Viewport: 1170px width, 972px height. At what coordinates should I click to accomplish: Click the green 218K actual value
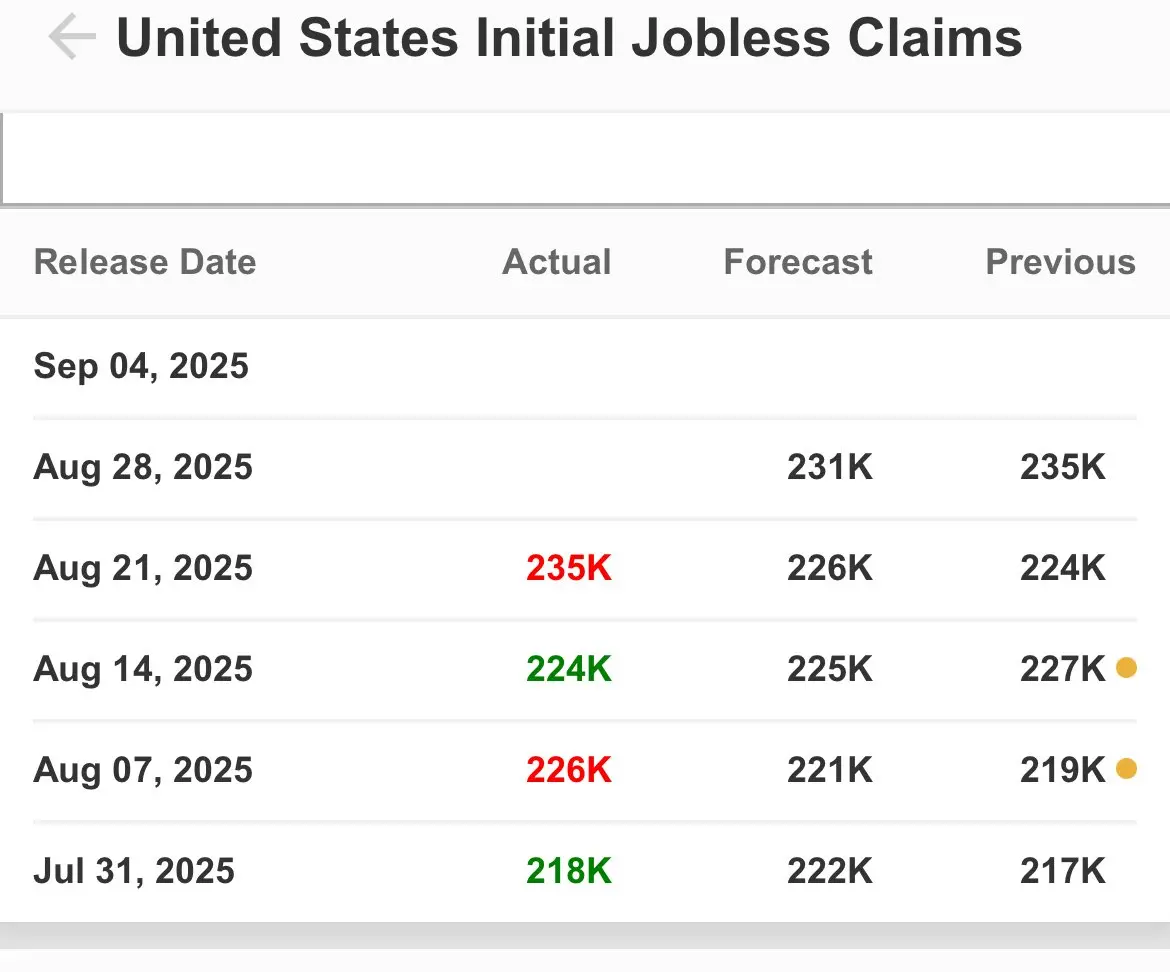[569, 871]
